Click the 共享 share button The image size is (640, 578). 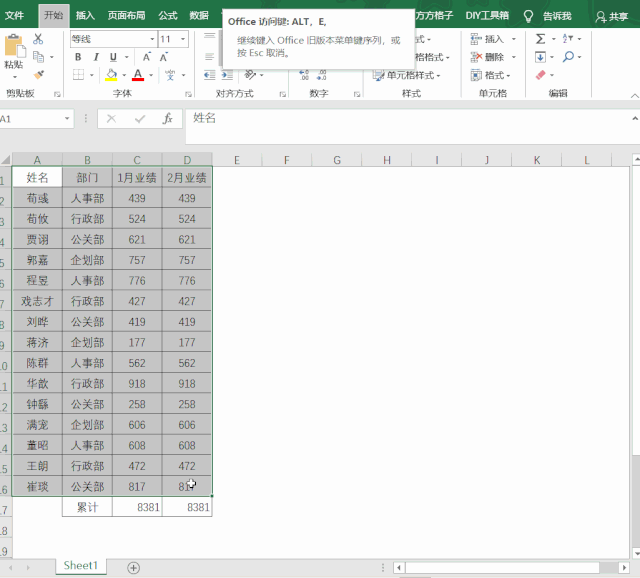point(612,16)
